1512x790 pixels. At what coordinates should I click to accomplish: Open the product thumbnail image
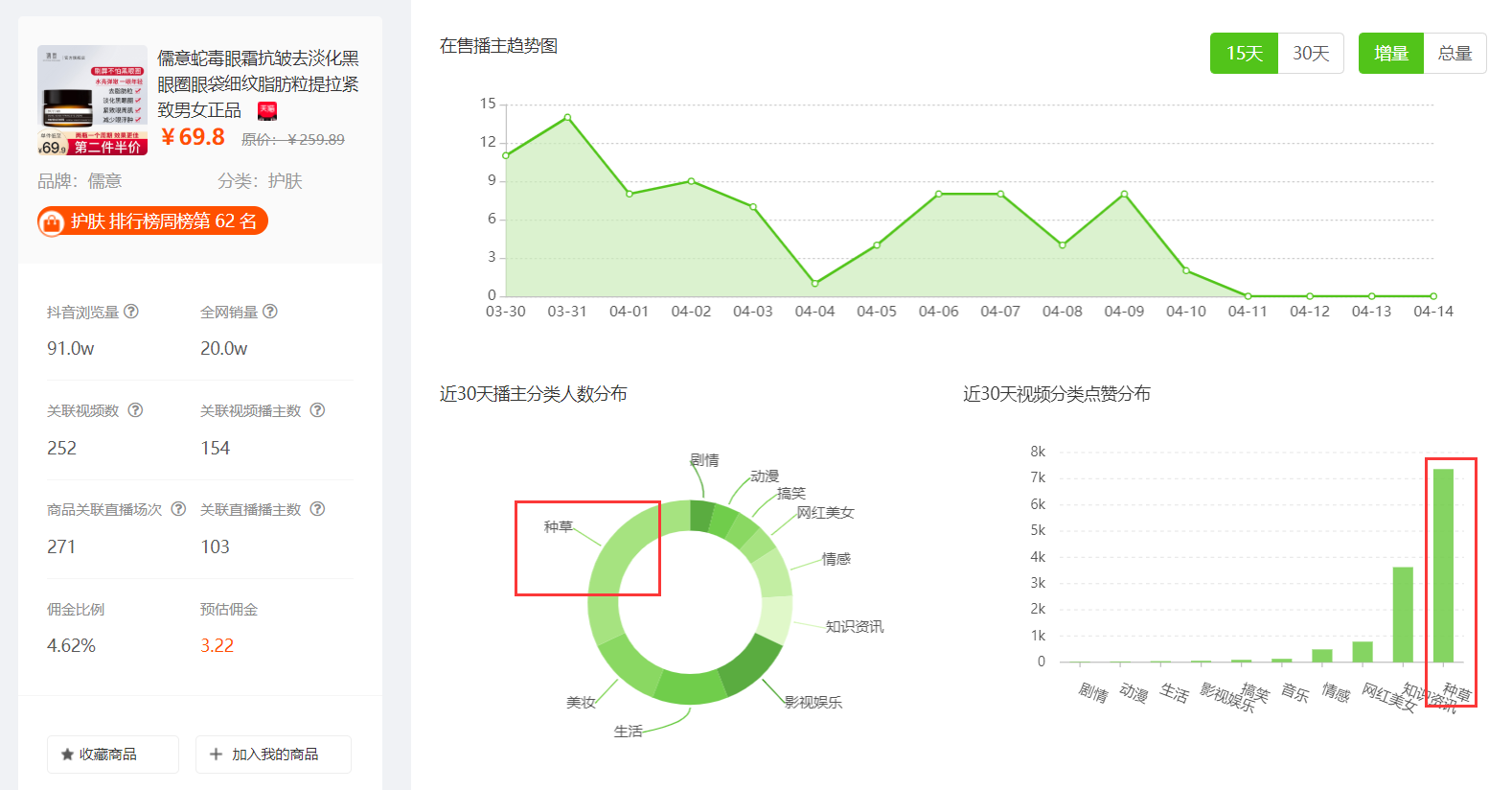93,100
